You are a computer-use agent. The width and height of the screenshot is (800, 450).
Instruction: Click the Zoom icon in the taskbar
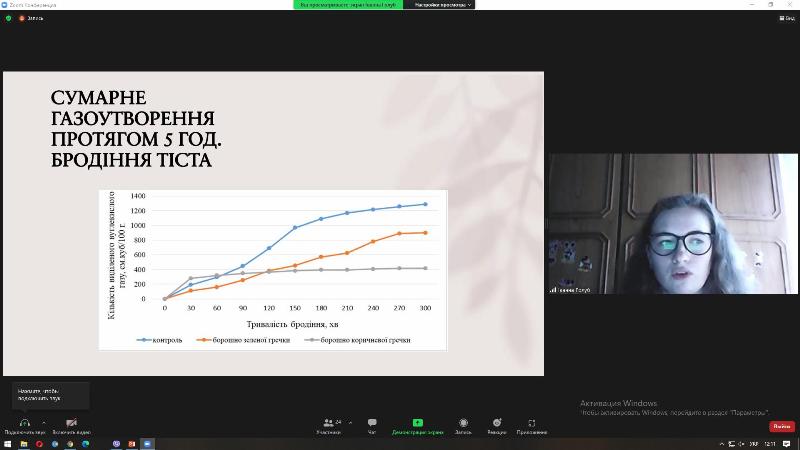147,444
